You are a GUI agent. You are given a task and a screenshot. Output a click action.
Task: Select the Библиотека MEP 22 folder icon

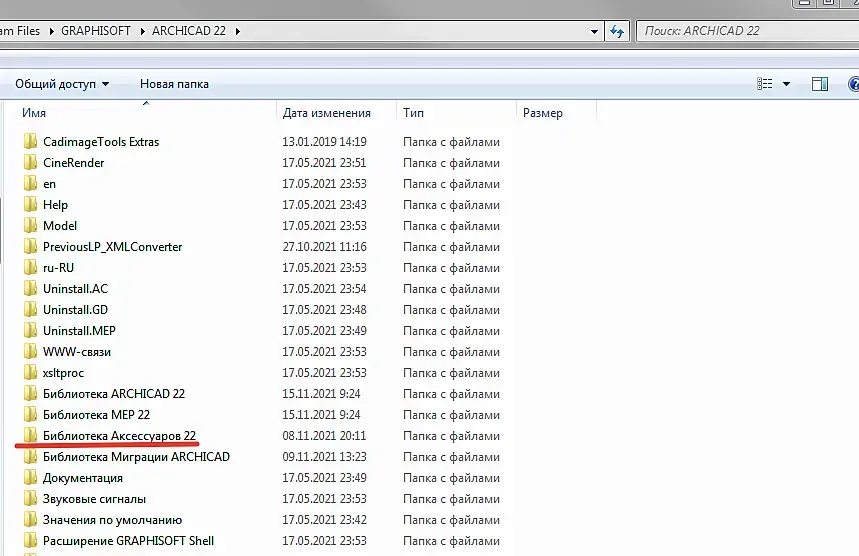[31, 415]
